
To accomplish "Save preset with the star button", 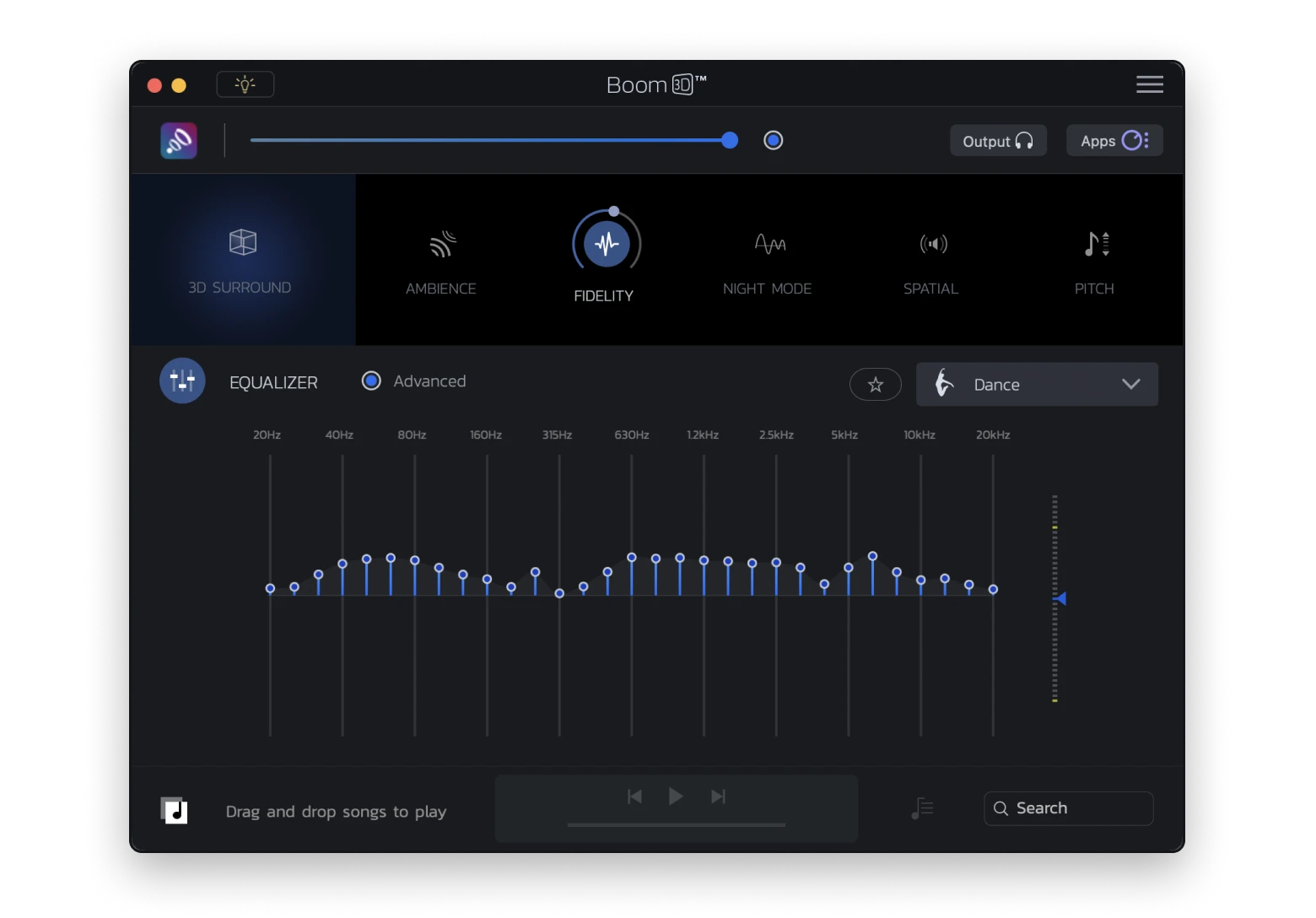I will (x=876, y=385).
